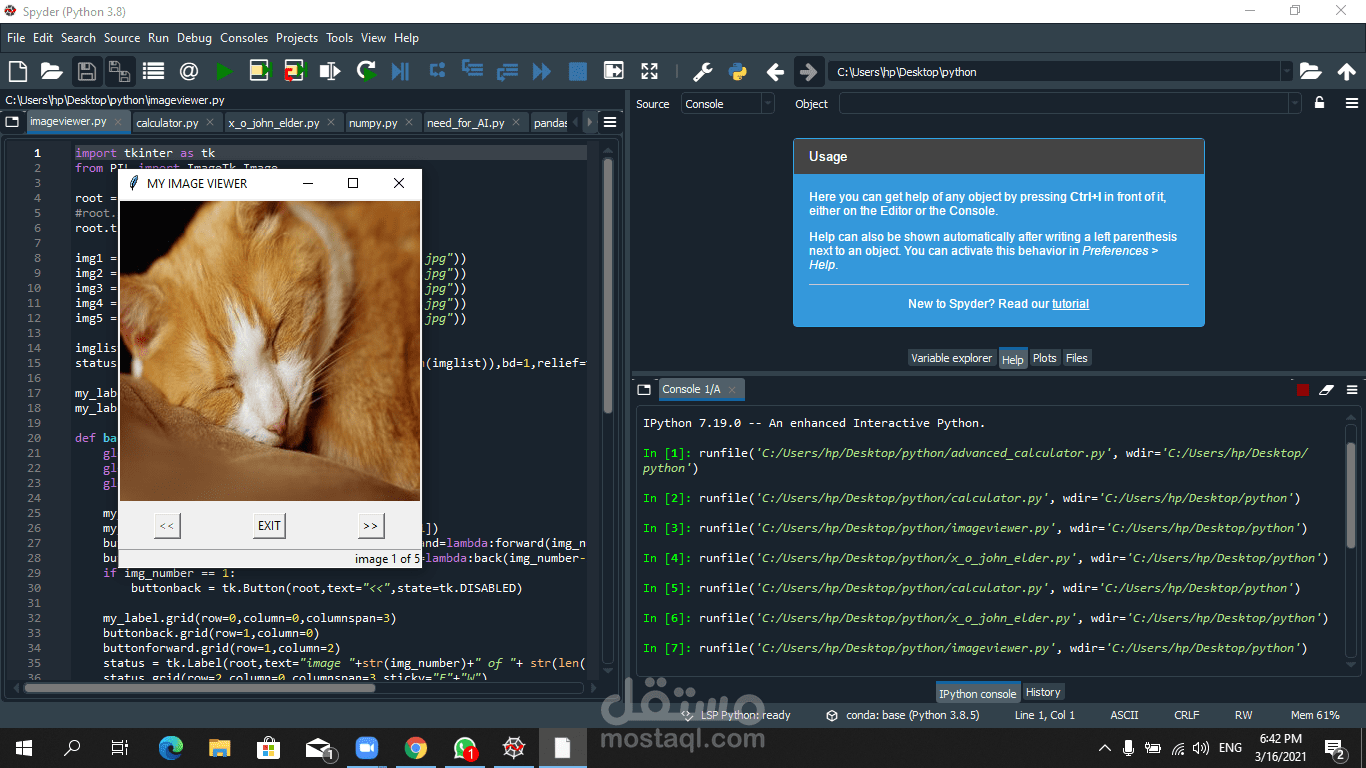Screen dimensions: 1366x768
Task: Switch to the Files pane tab
Action: click(x=1077, y=358)
